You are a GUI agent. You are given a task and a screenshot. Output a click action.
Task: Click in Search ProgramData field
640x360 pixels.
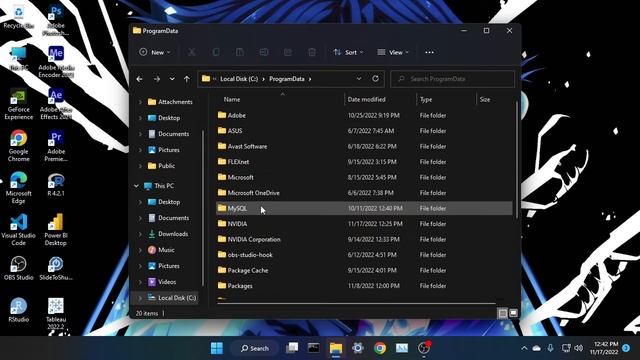(452, 79)
